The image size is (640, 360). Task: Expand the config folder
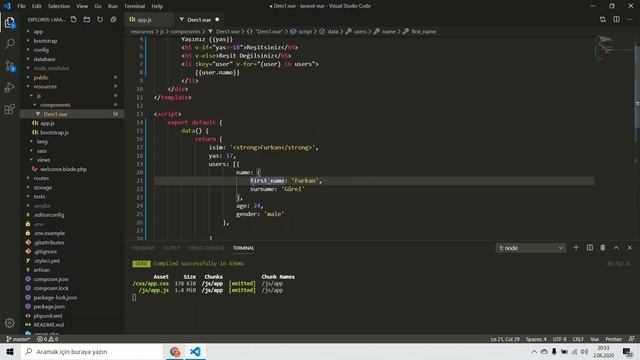41,50
